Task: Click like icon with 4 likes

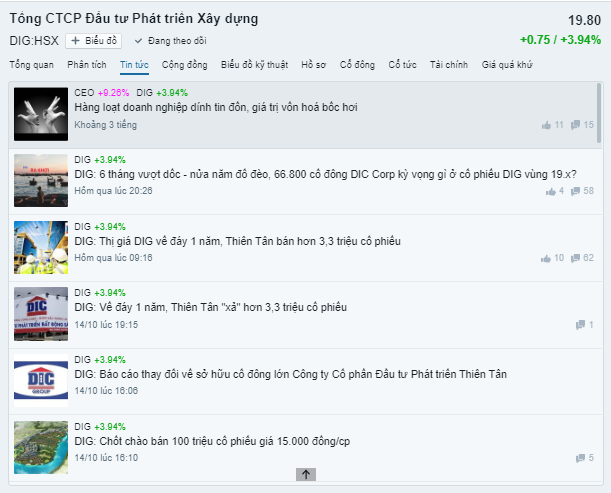Action: pyautogui.click(x=551, y=191)
